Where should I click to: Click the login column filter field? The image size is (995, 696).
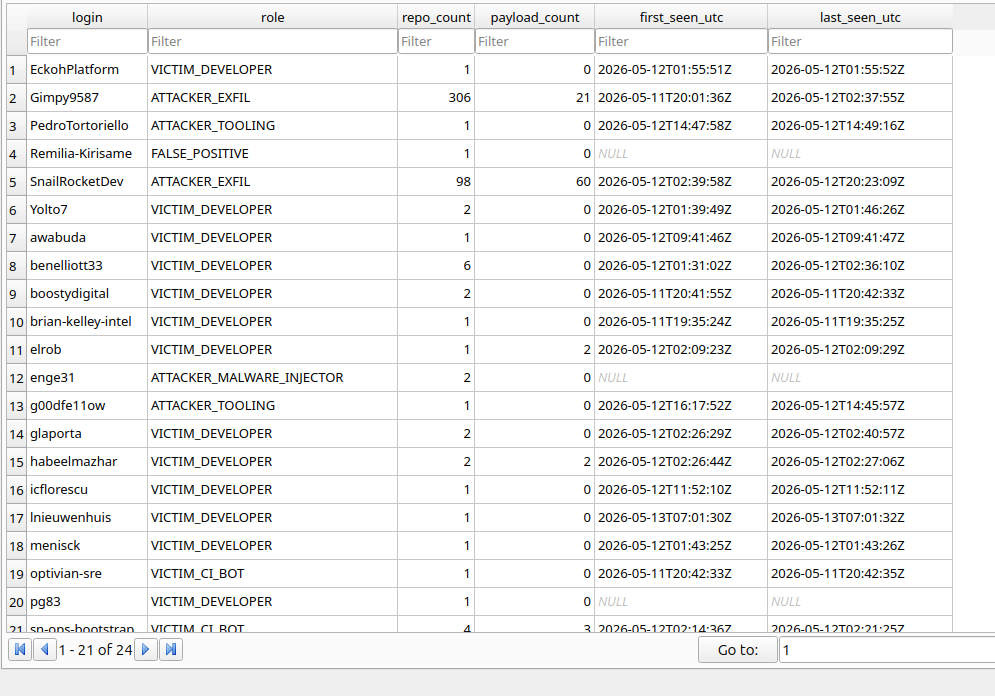pyautogui.click(x=87, y=41)
